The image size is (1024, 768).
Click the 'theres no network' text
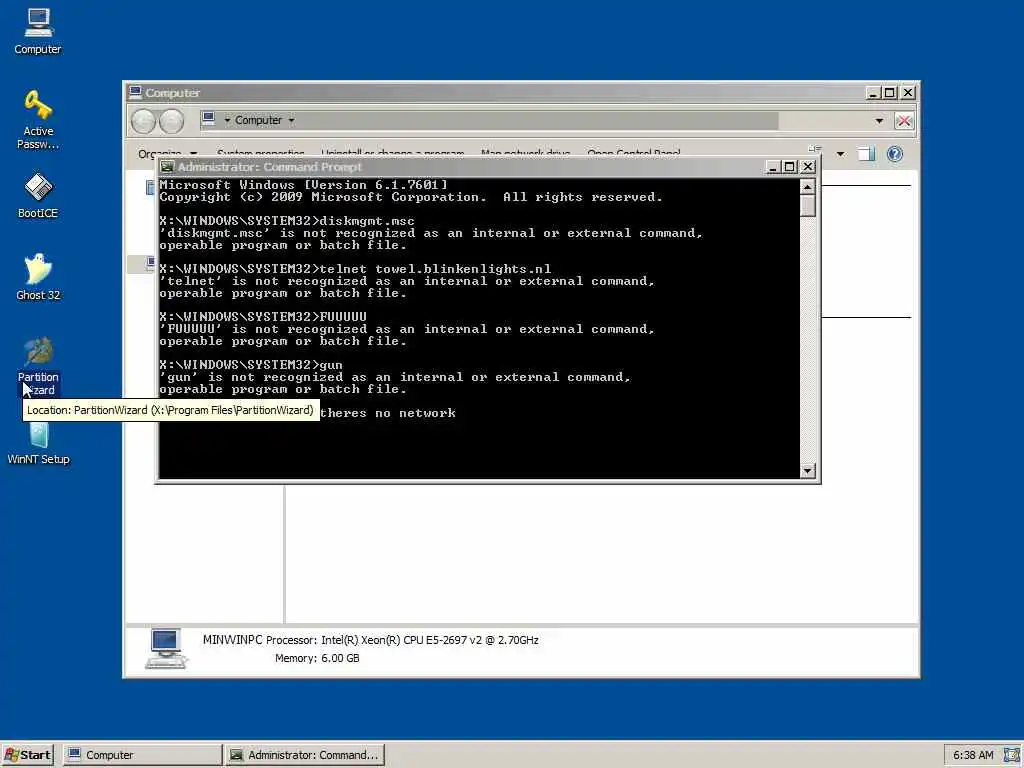click(388, 413)
